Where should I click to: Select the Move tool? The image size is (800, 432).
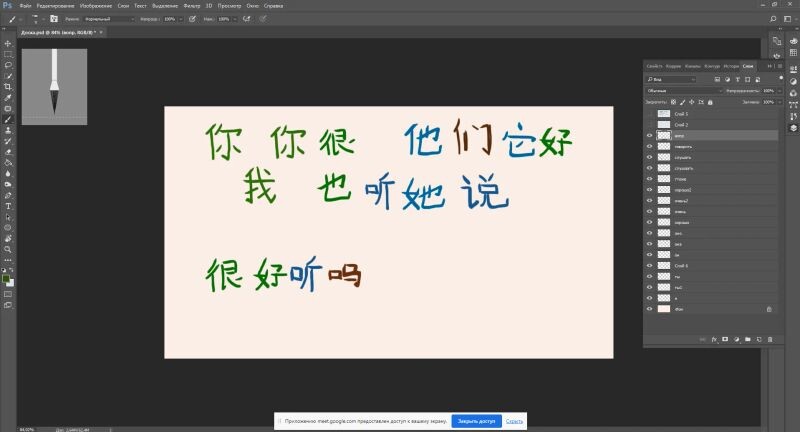pos(8,43)
